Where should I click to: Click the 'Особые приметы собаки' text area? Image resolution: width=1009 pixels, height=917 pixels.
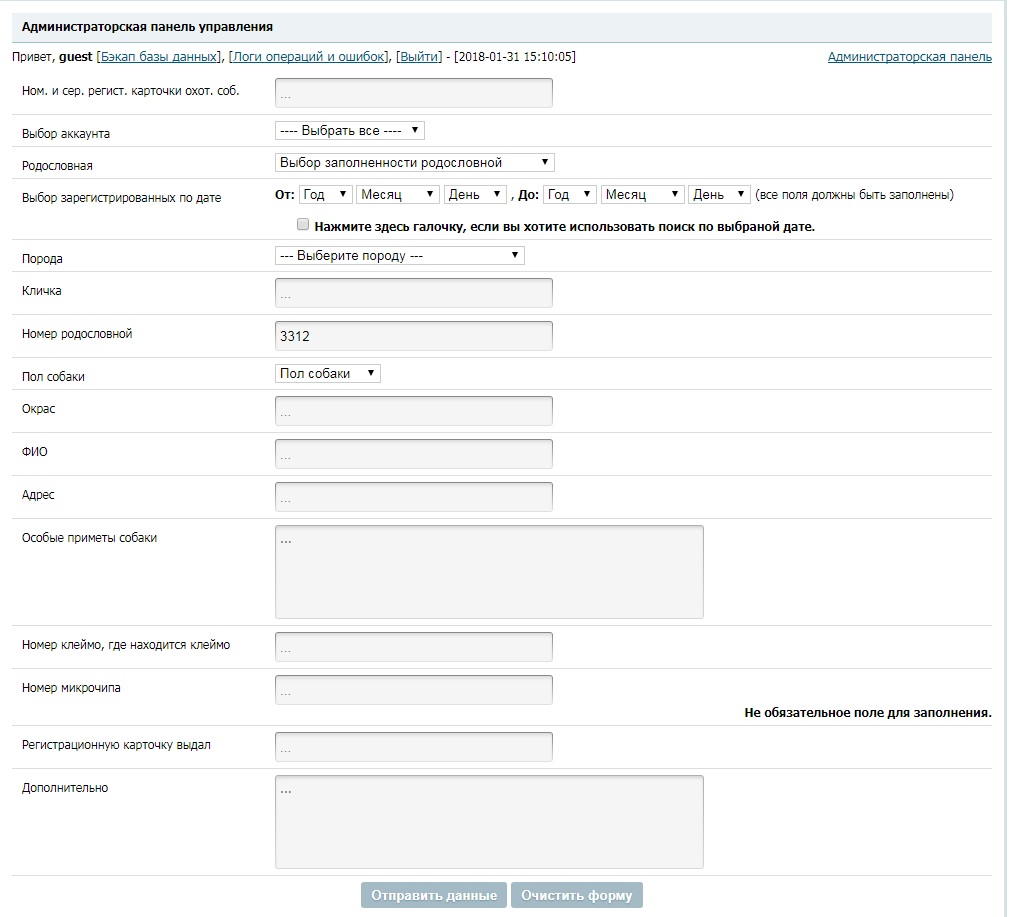pos(489,572)
